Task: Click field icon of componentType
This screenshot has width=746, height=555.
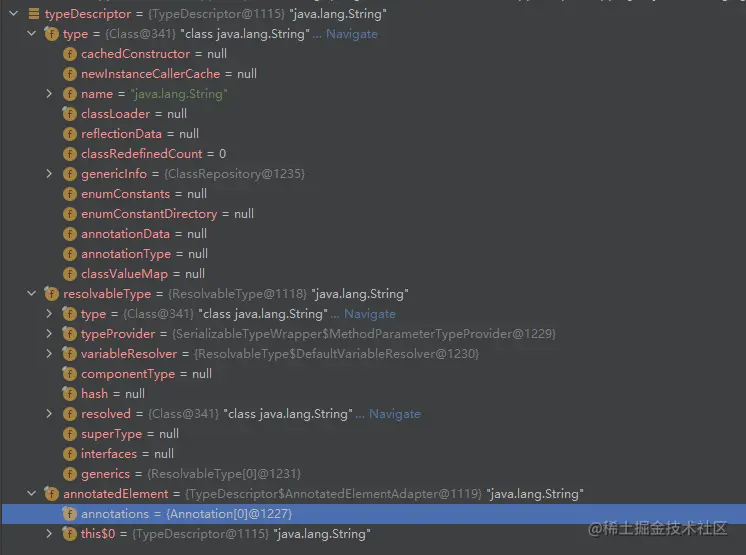Action: [69, 373]
